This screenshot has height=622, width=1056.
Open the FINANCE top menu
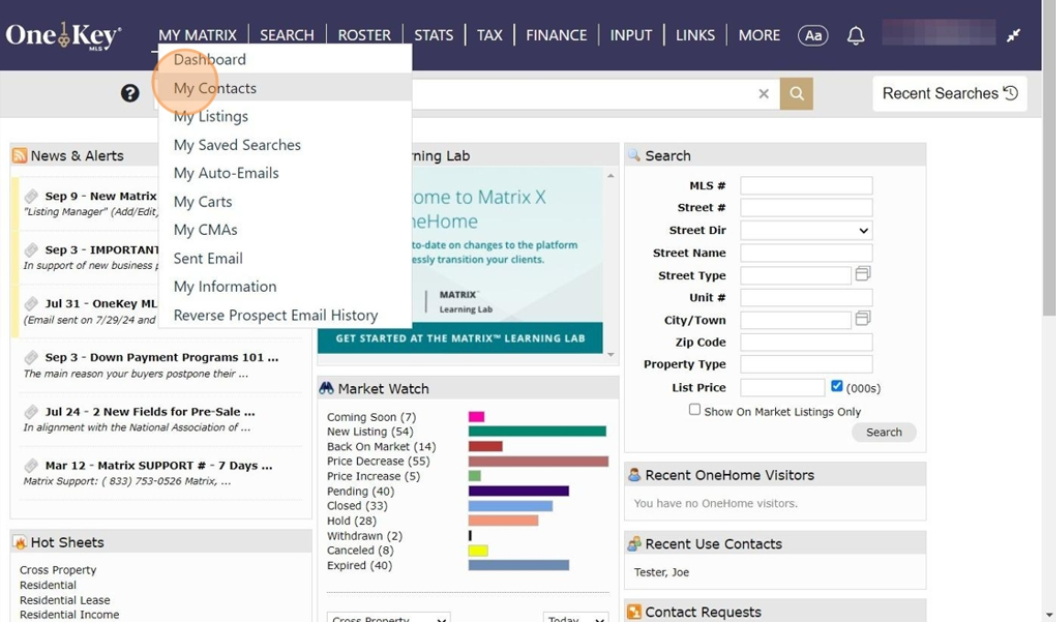[x=556, y=35]
